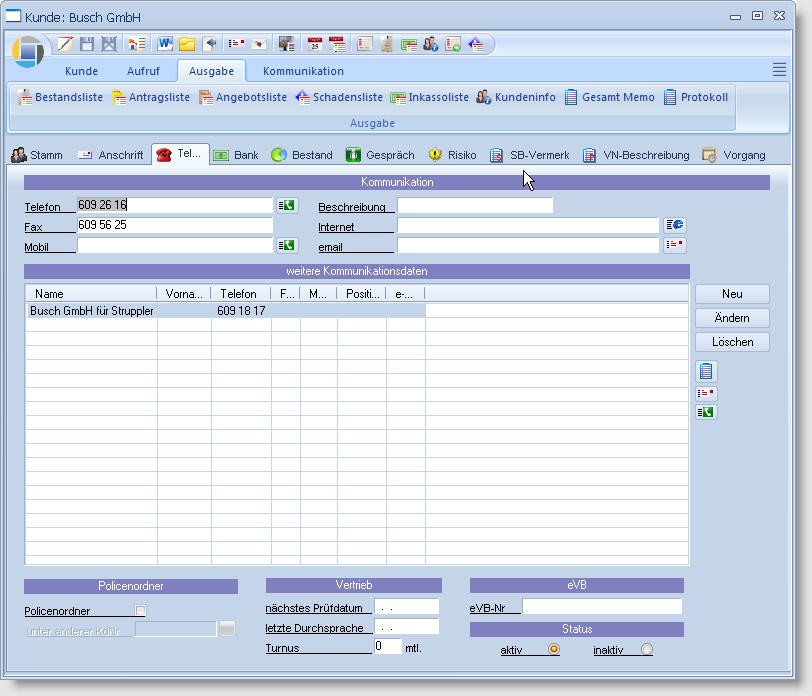This screenshot has width=812, height=696.
Task: Click the yellow folder icon in quick toolbar
Action: pos(187,44)
